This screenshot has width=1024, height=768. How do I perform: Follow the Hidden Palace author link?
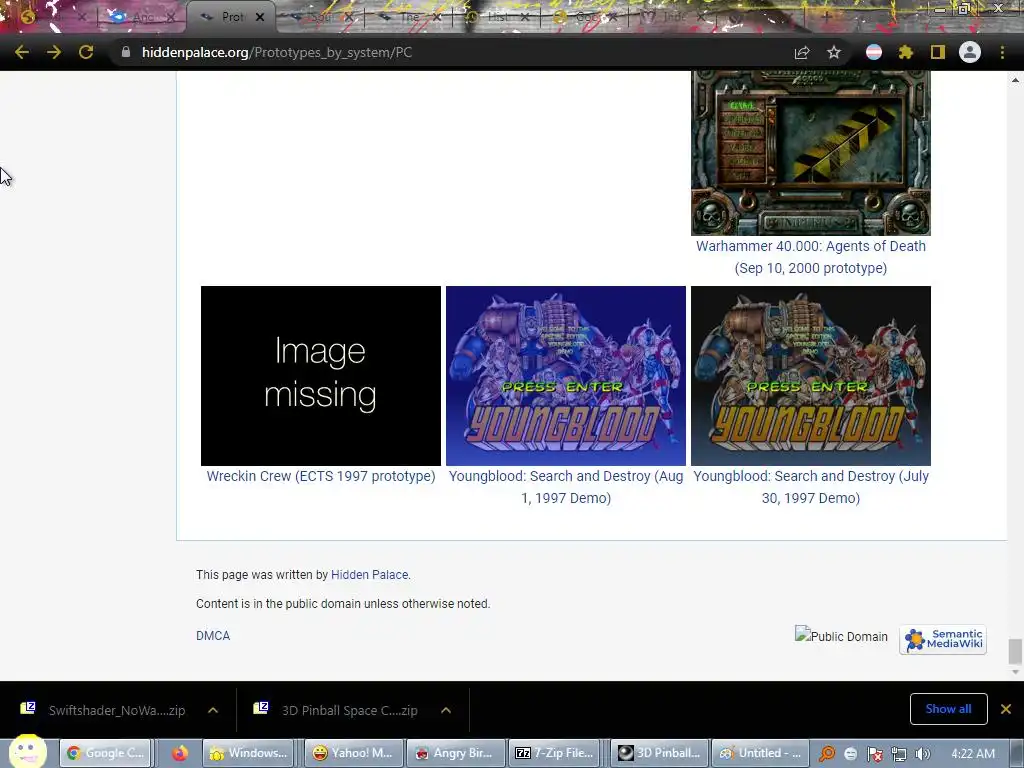click(x=369, y=575)
